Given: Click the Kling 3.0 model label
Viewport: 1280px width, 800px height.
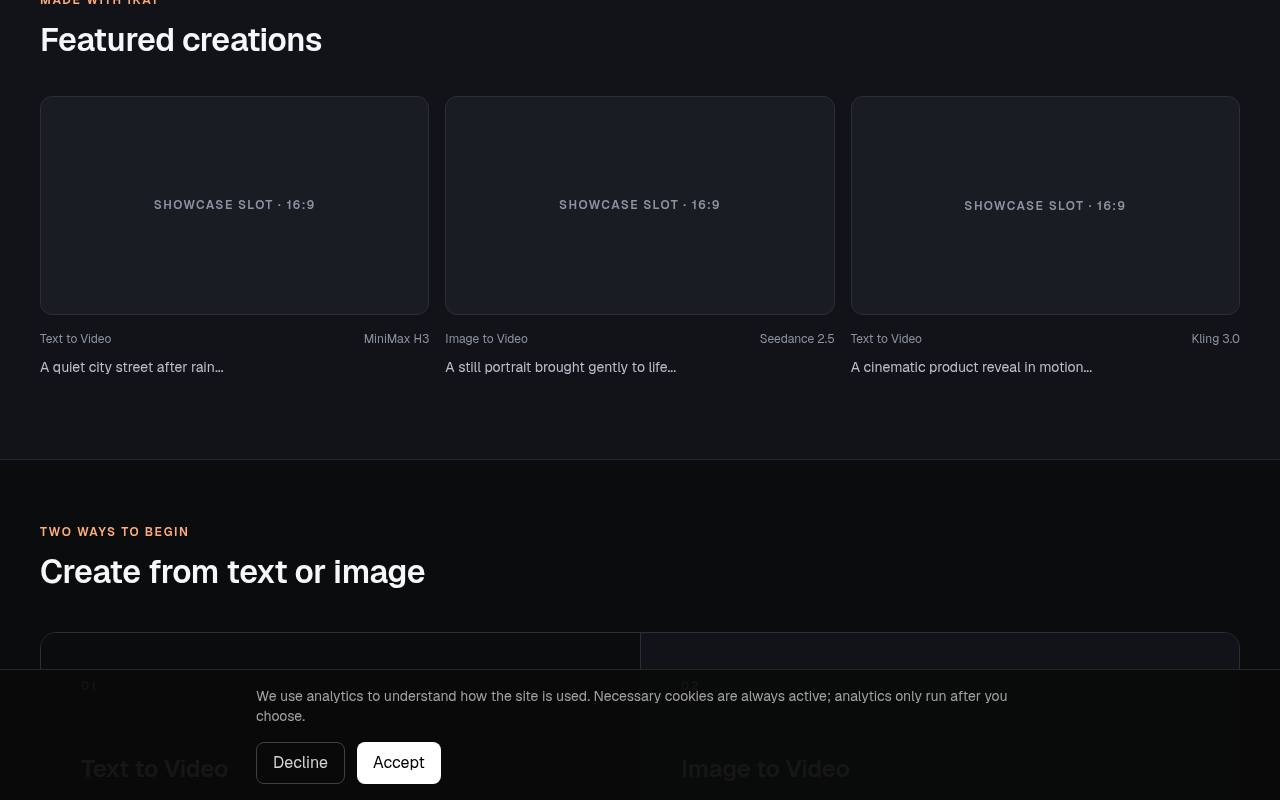Looking at the screenshot, I should (1215, 339).
